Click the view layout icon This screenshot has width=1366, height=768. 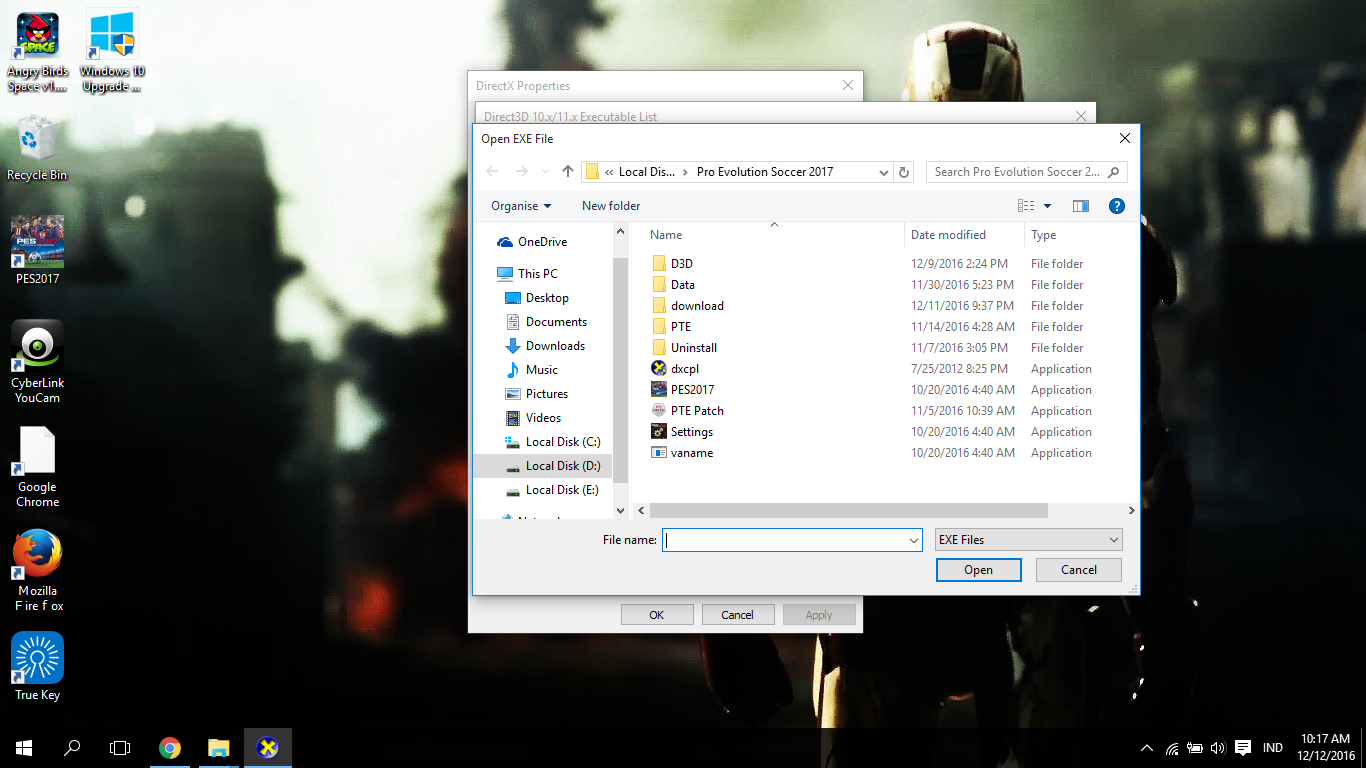point(1026,206)
